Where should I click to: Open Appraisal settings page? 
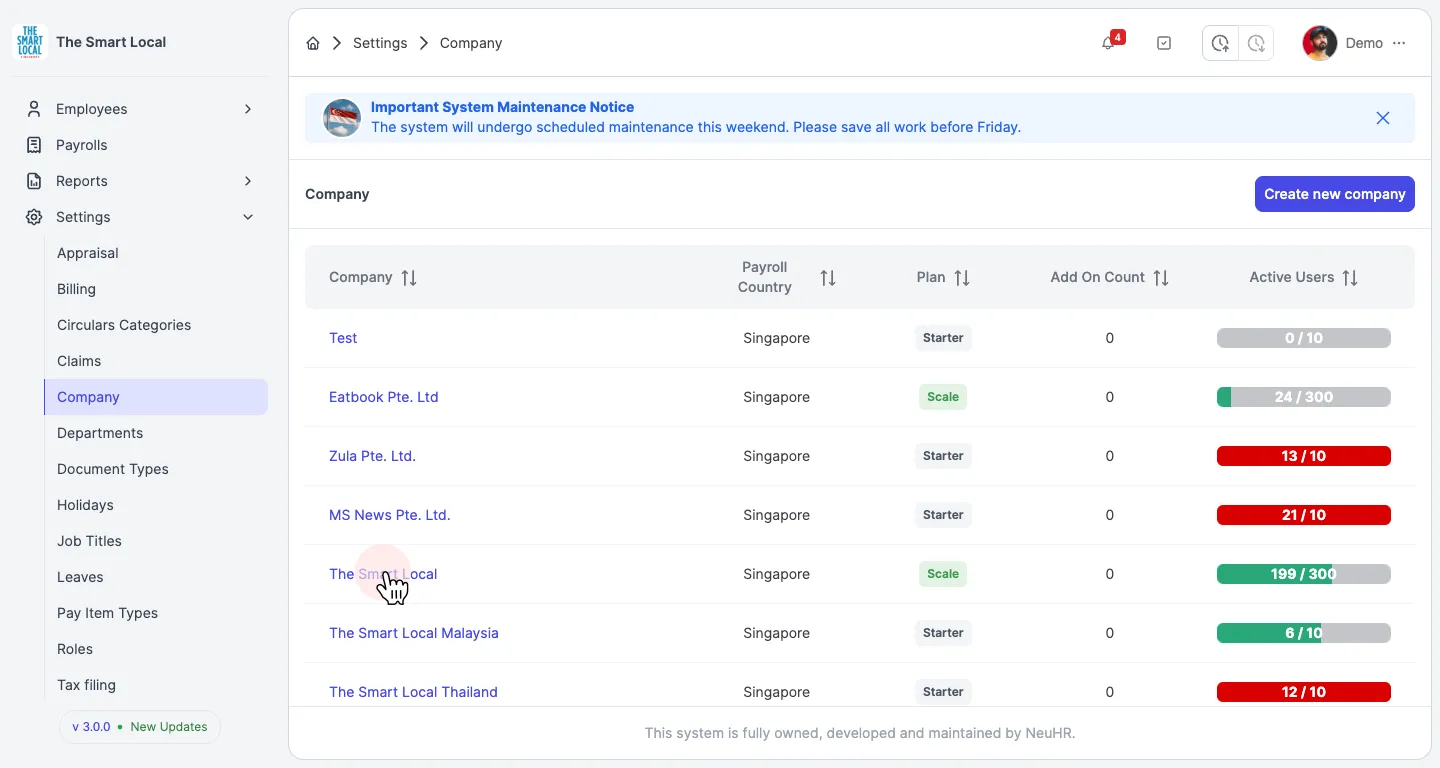[156, 253]
